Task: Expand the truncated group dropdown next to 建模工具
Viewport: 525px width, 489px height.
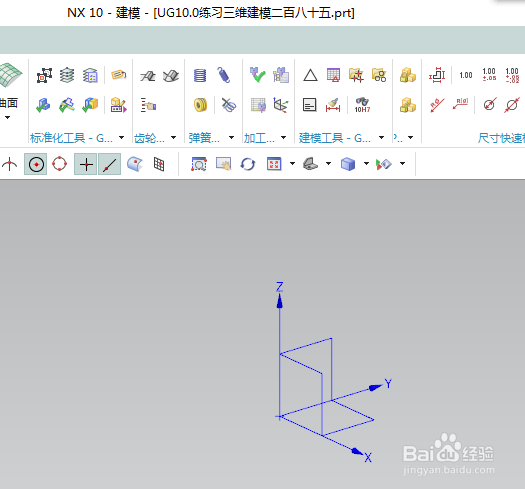Action: click(x=410, y=137)
